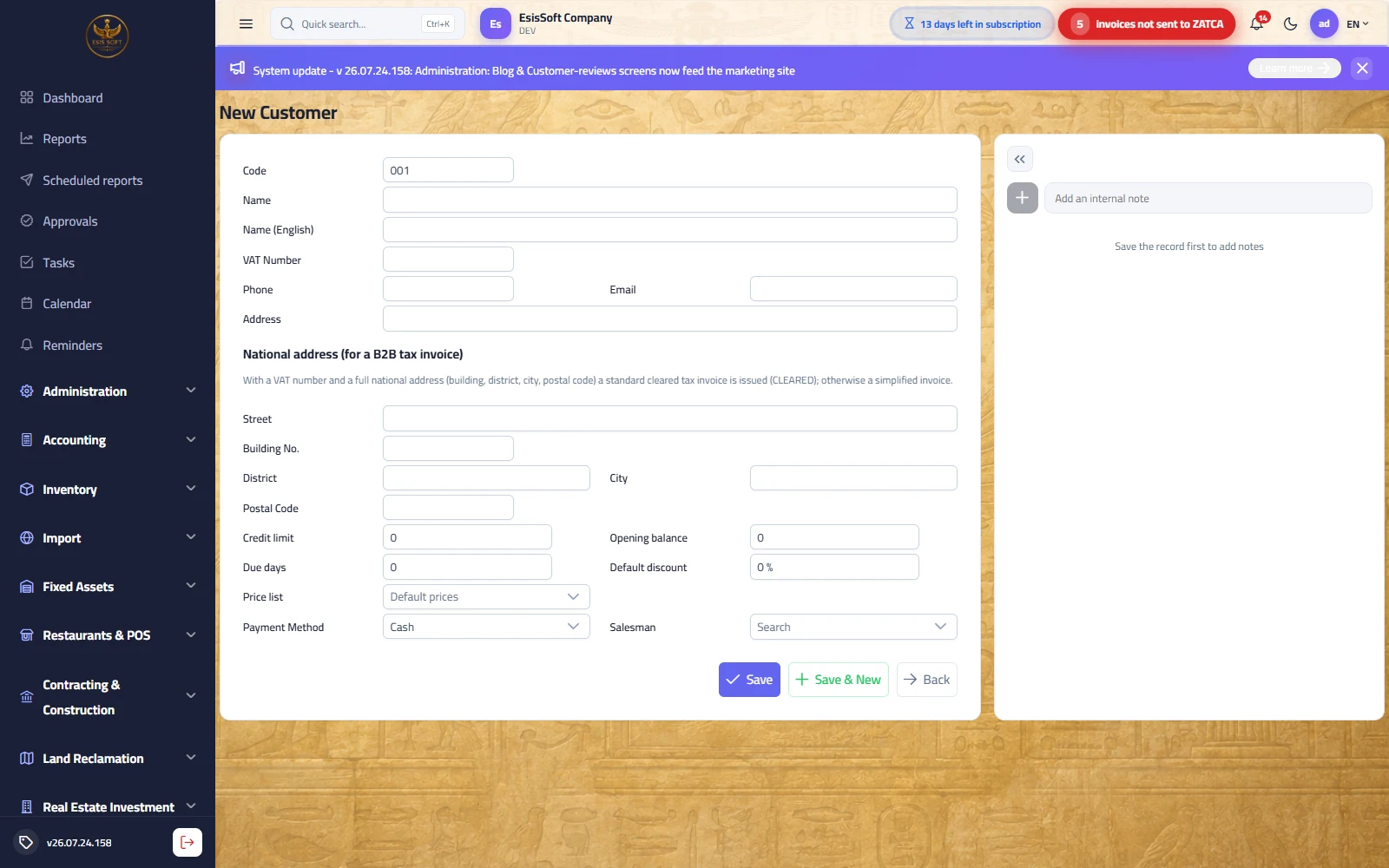Click the hamburger menu icon
The image size is (1389, 868).
247,24
